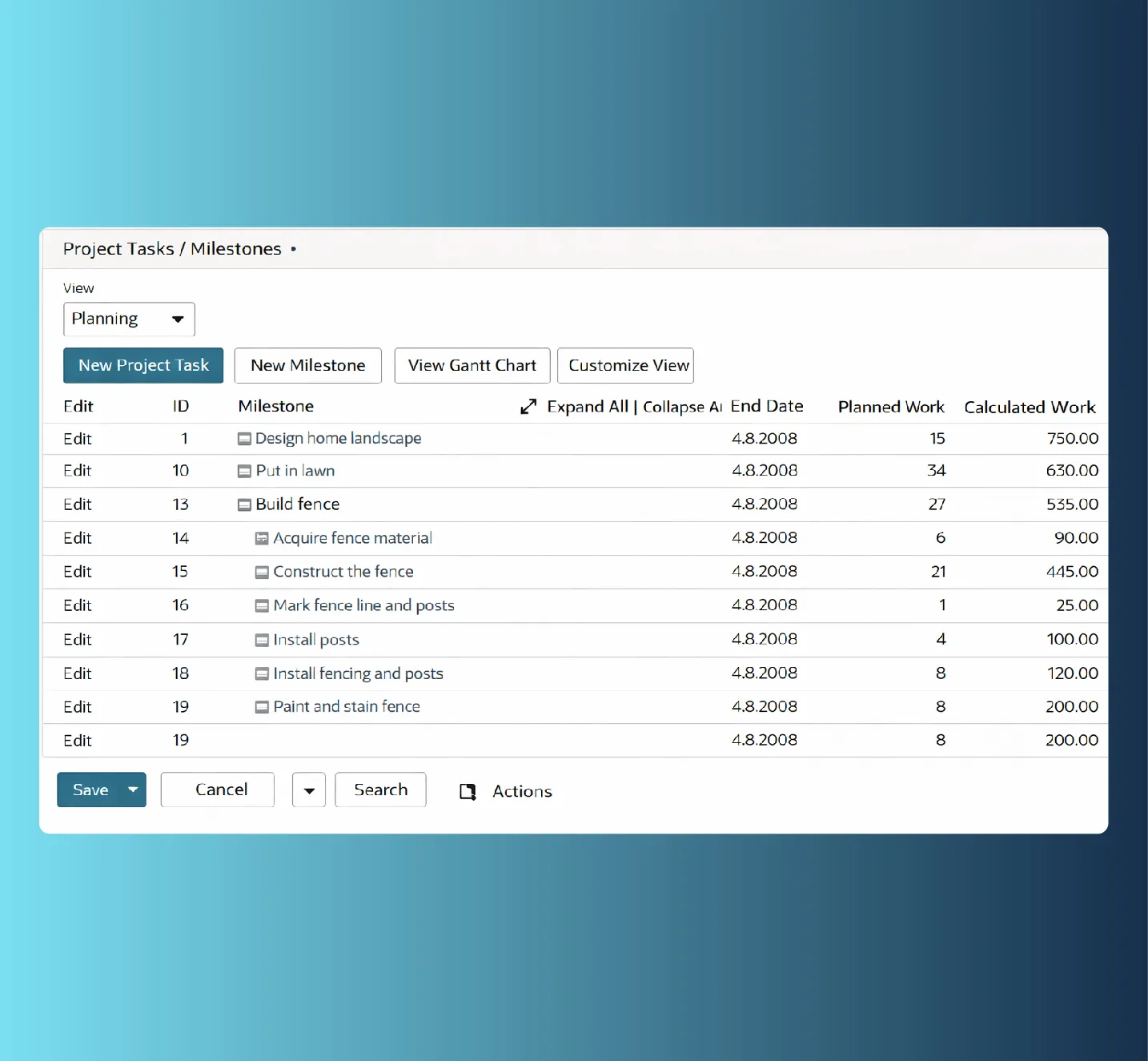Click the 25.00 calculated work value
Viewport: 1148px width, 1061px height.
pos(1077,605)
